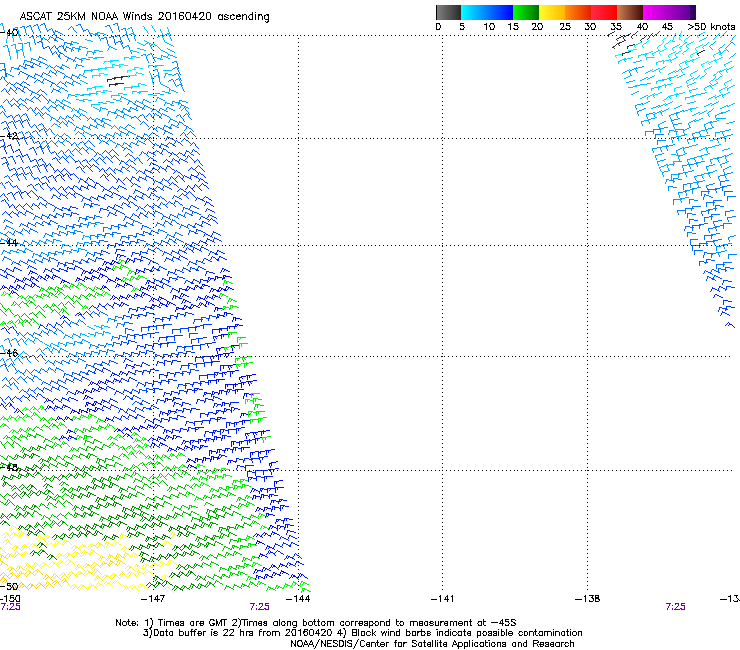This screenshot has height=650, width=740.
Task: Click the dark purple 45–50 knots segment
Action: 682,12
